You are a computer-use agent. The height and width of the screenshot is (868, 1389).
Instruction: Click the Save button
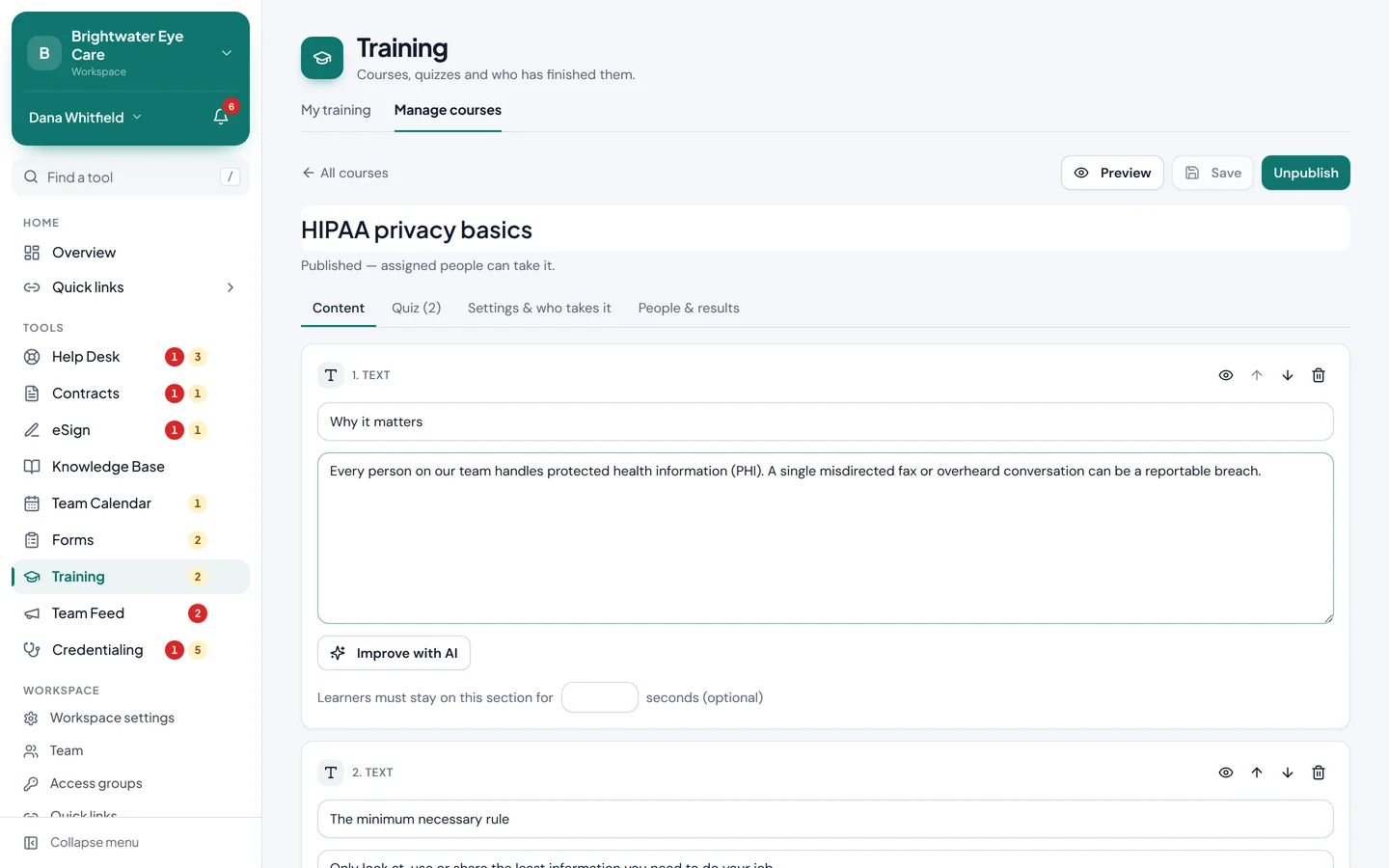tap(1212, 173)
